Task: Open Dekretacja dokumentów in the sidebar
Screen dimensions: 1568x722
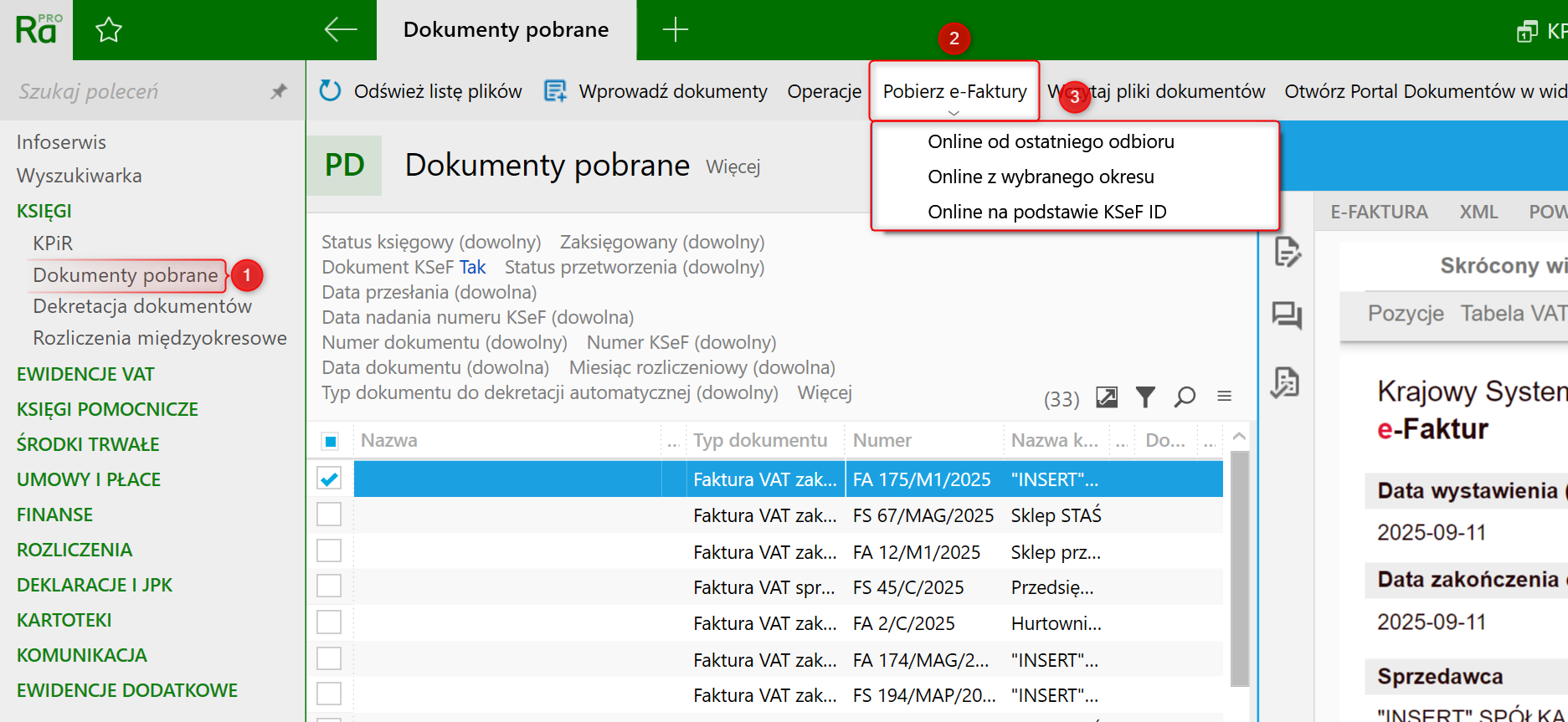Action: click(x=142, y=306)
